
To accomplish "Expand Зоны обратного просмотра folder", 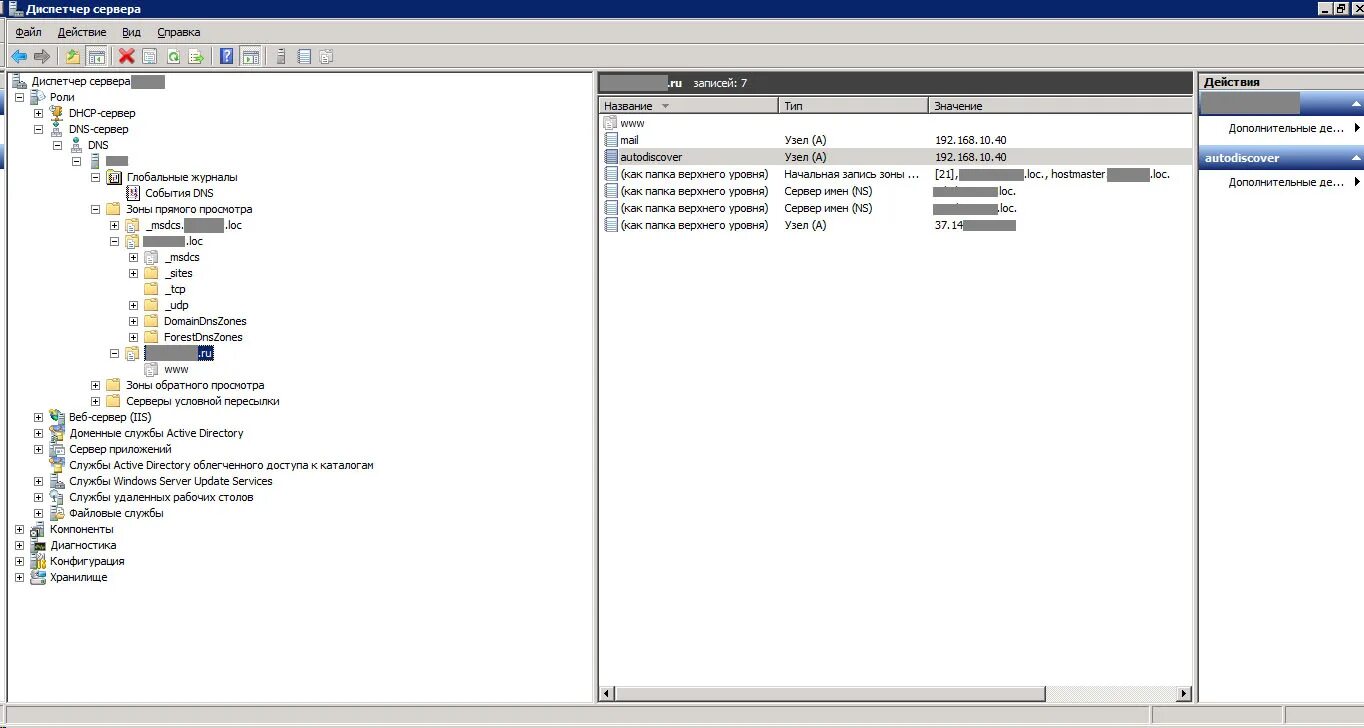I will point(95,385).
